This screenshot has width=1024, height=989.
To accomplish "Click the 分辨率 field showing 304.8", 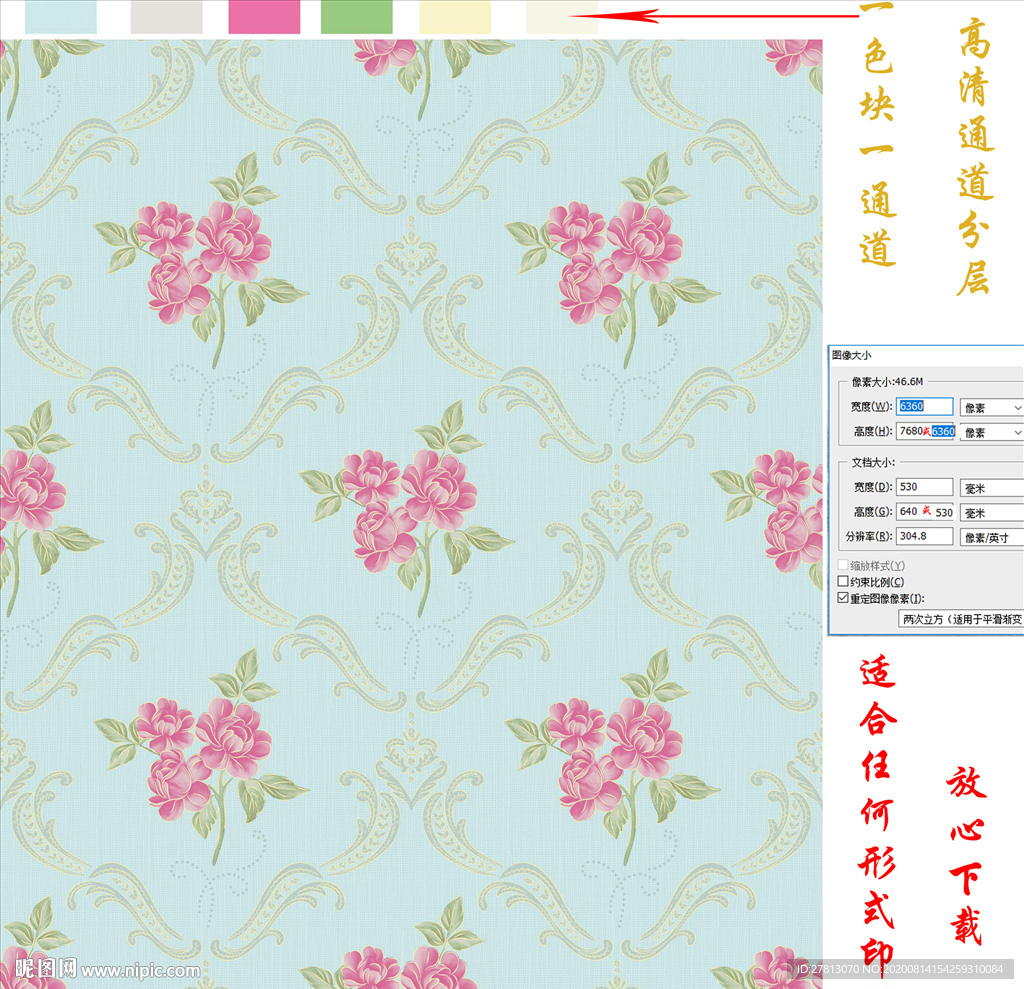I will [x=925, y=537].
